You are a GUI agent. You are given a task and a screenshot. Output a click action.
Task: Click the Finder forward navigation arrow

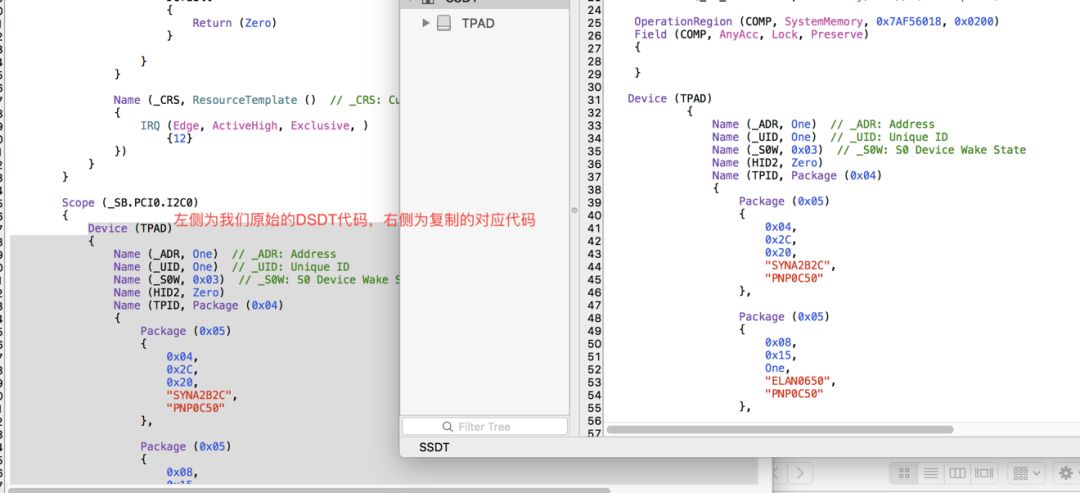pos(801,472)
